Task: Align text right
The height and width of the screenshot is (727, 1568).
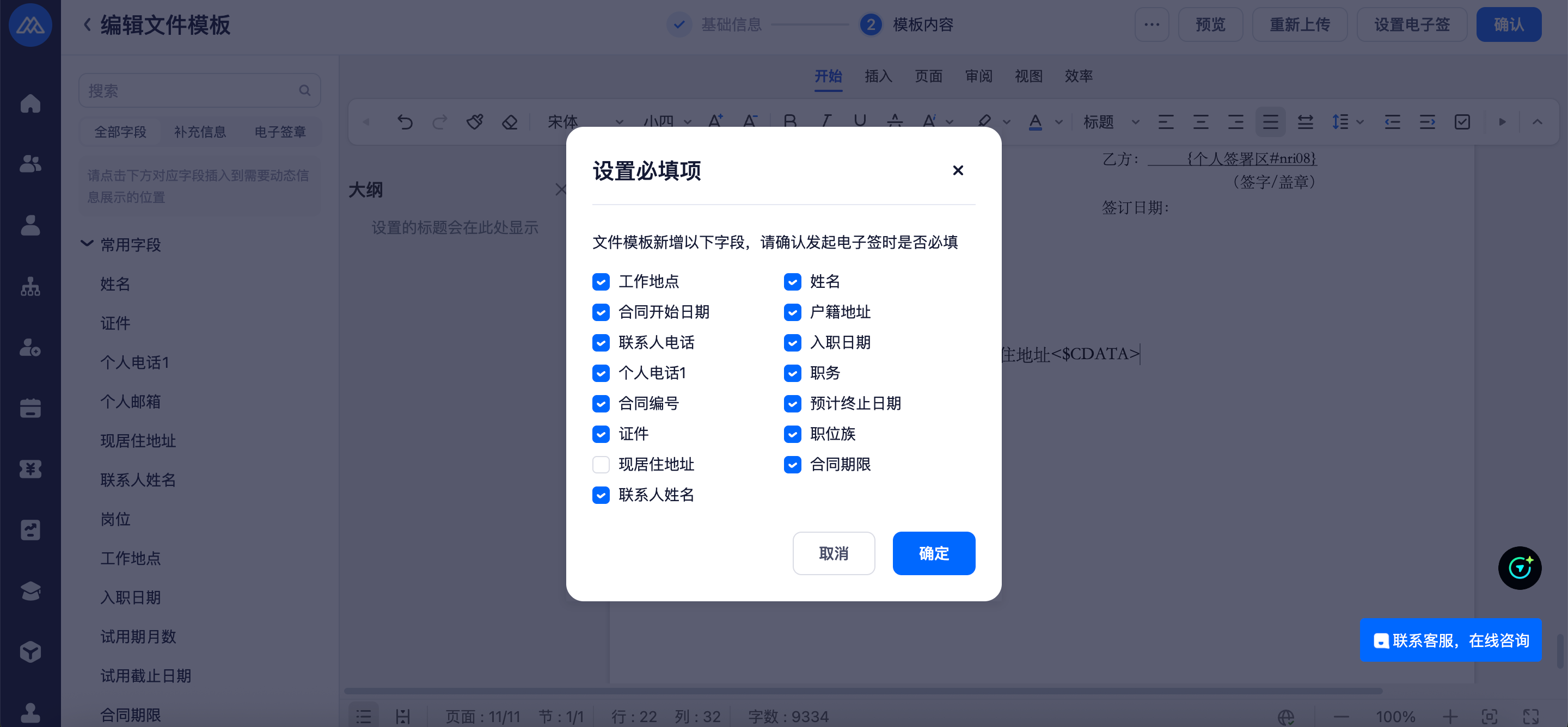Action: tap(1236, 122)
